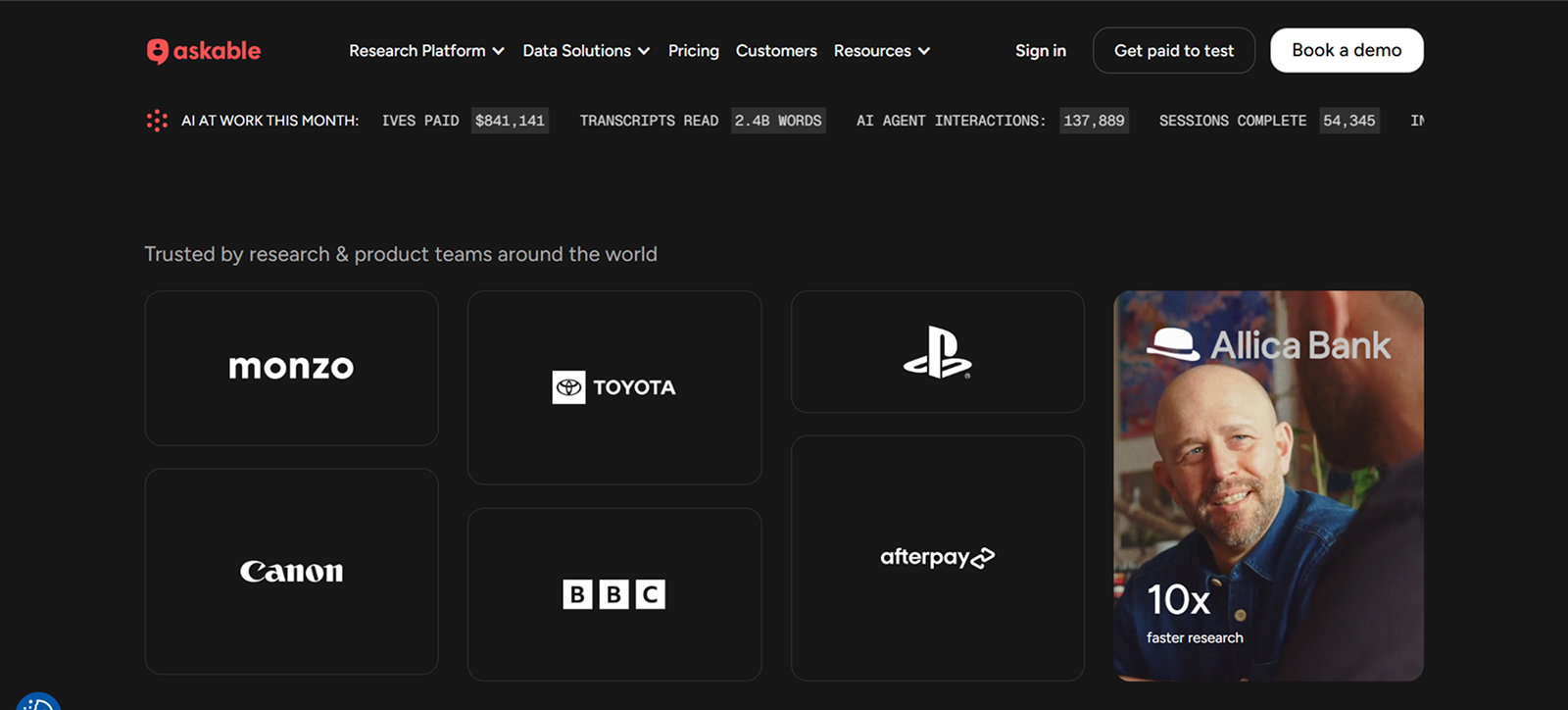Click the 10x statistic on Allica Bank card
The width and height of the screenshot is (1568, 710).
pos(1178,599)
